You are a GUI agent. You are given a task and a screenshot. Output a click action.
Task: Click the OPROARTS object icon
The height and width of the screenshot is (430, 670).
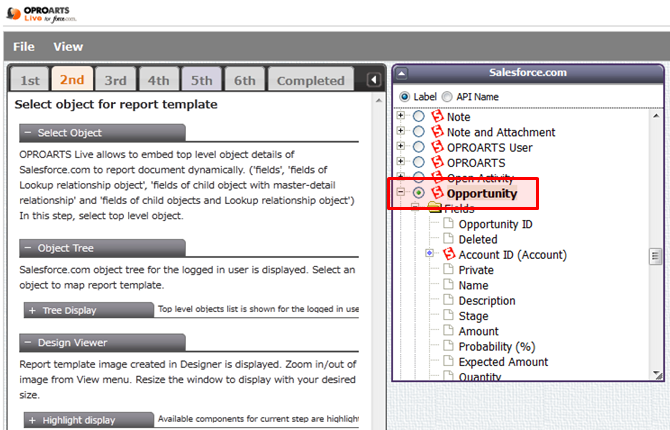[437, 162]
